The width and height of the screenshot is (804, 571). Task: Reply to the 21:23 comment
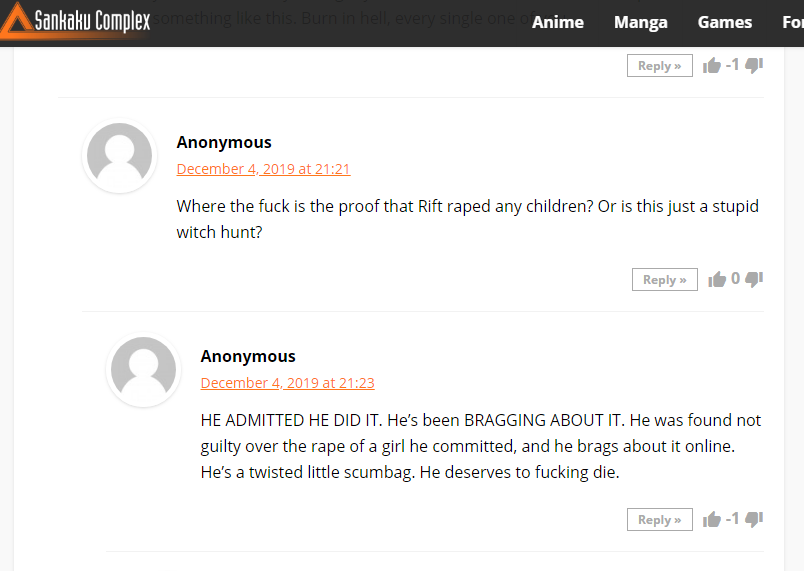pos(659,519)
